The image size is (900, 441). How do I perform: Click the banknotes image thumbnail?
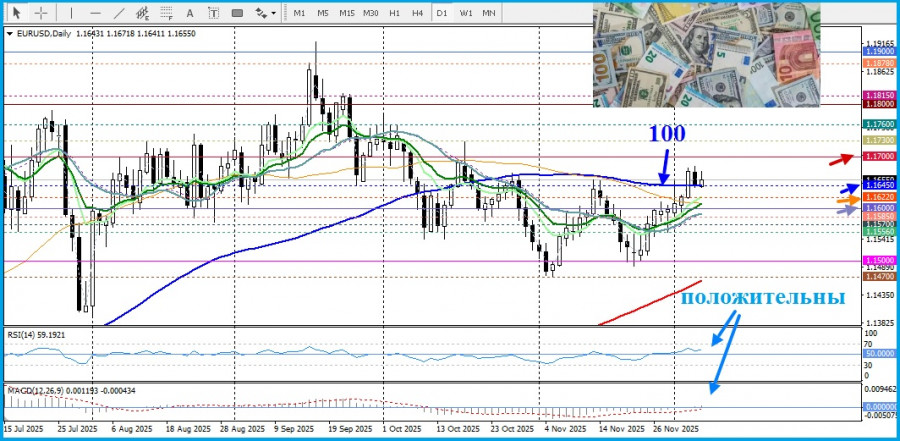(707, 55)
